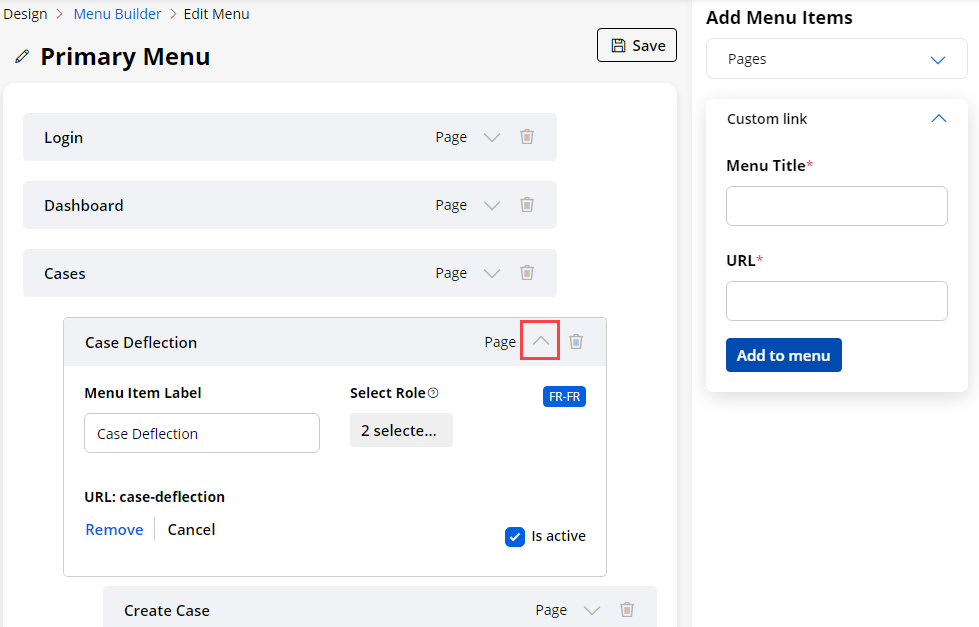Image resolution: width=979 pixels, height=627 pixels.
Task: Expand the Dashboard item details
Action: click(x=491, y=205)
